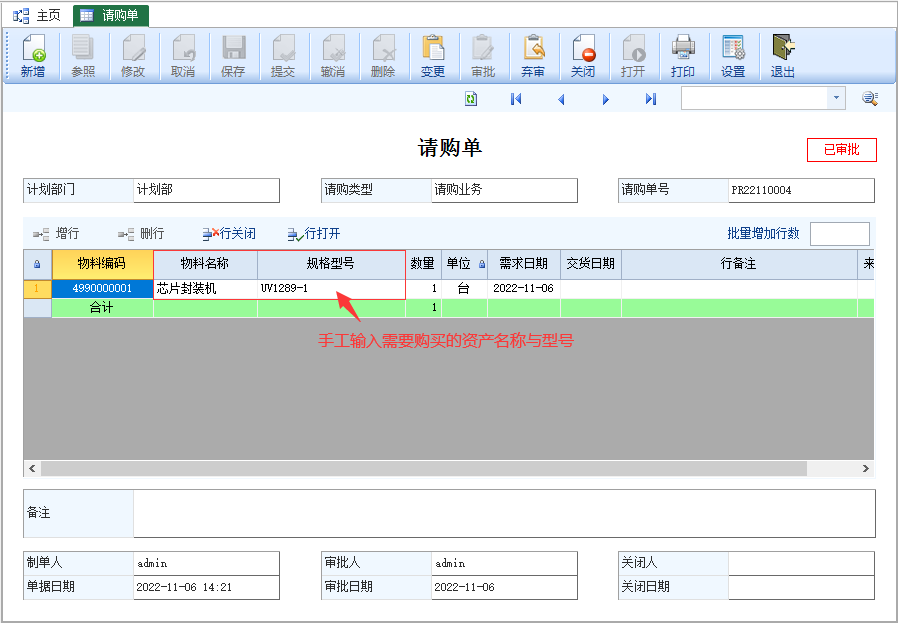Image resolution: width=898 pixels, height=623 pixels.
Task: Click the 2022-11-06 demand date cell
Action: (x=523, y=289)
